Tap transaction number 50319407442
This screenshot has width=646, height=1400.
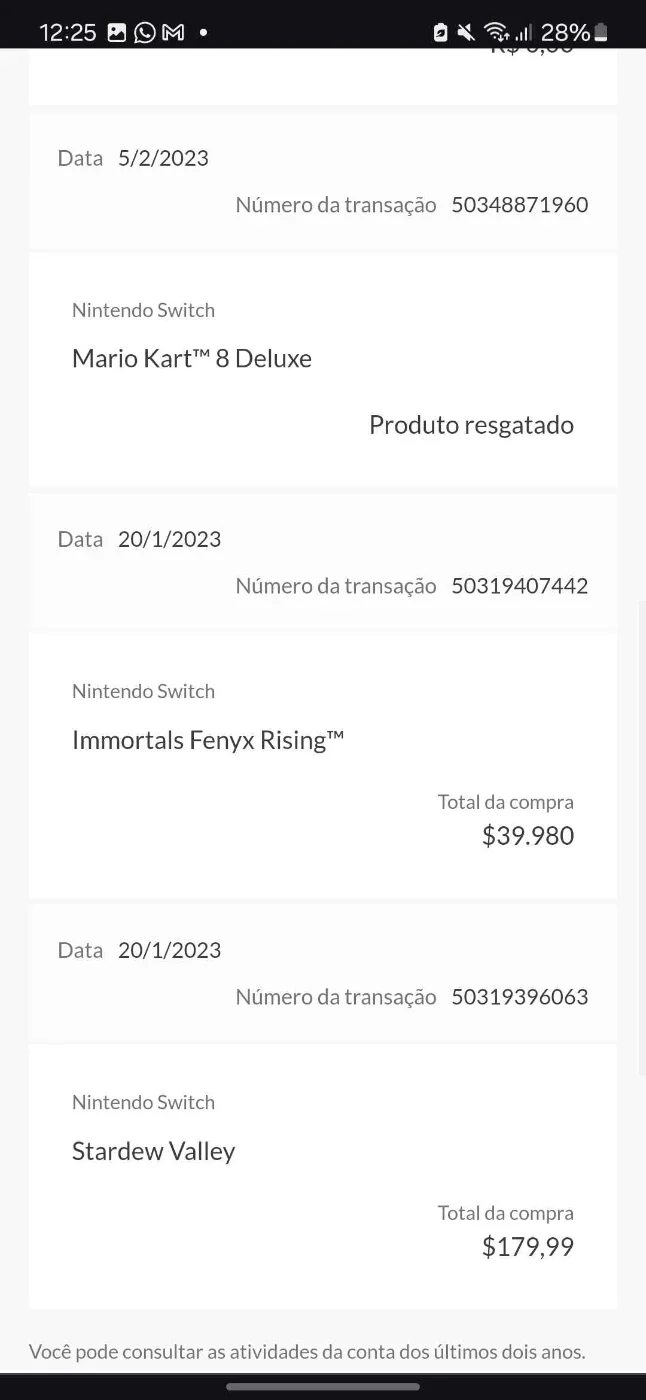(520, 586)
